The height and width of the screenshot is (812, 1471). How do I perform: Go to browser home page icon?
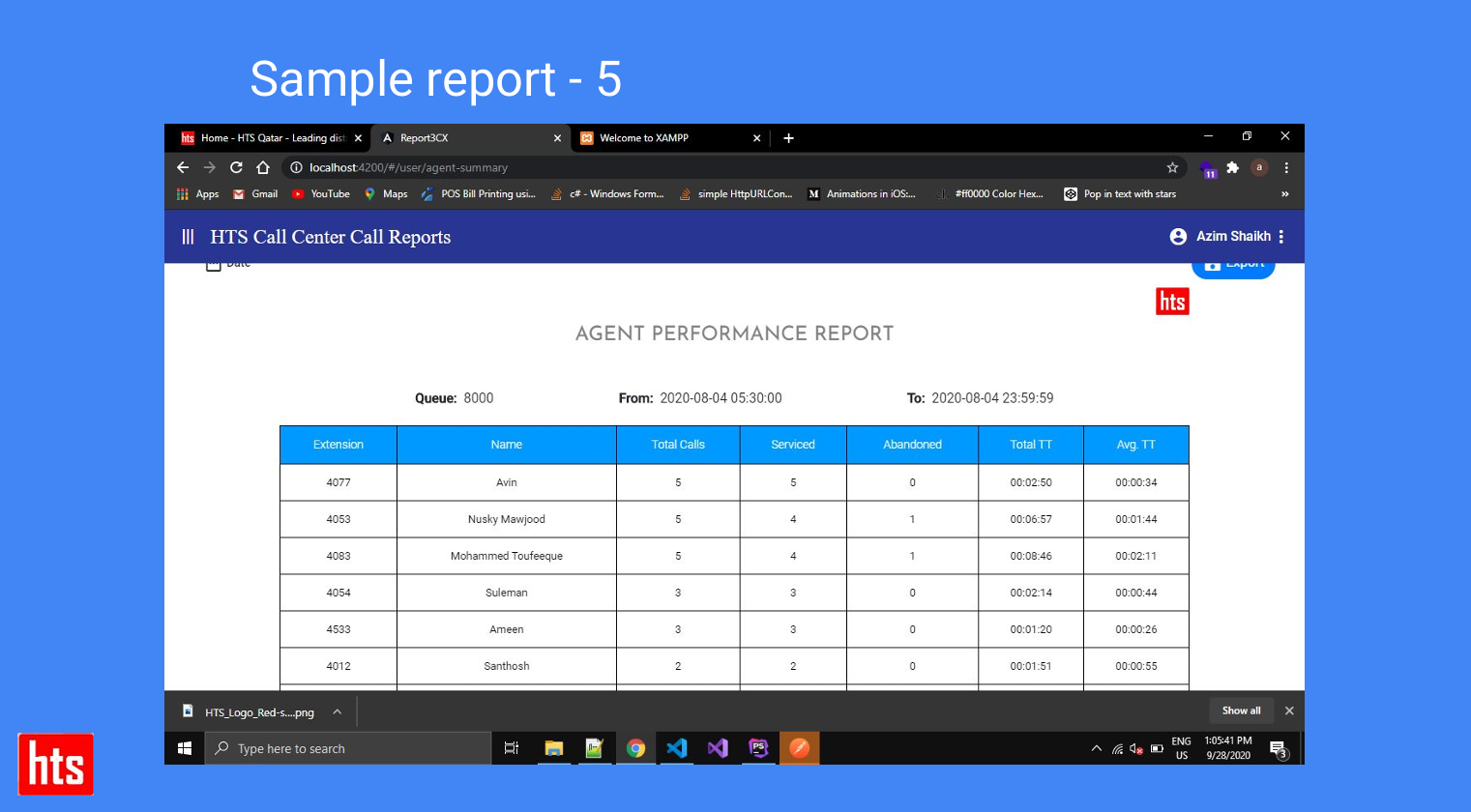pos(263,167)
